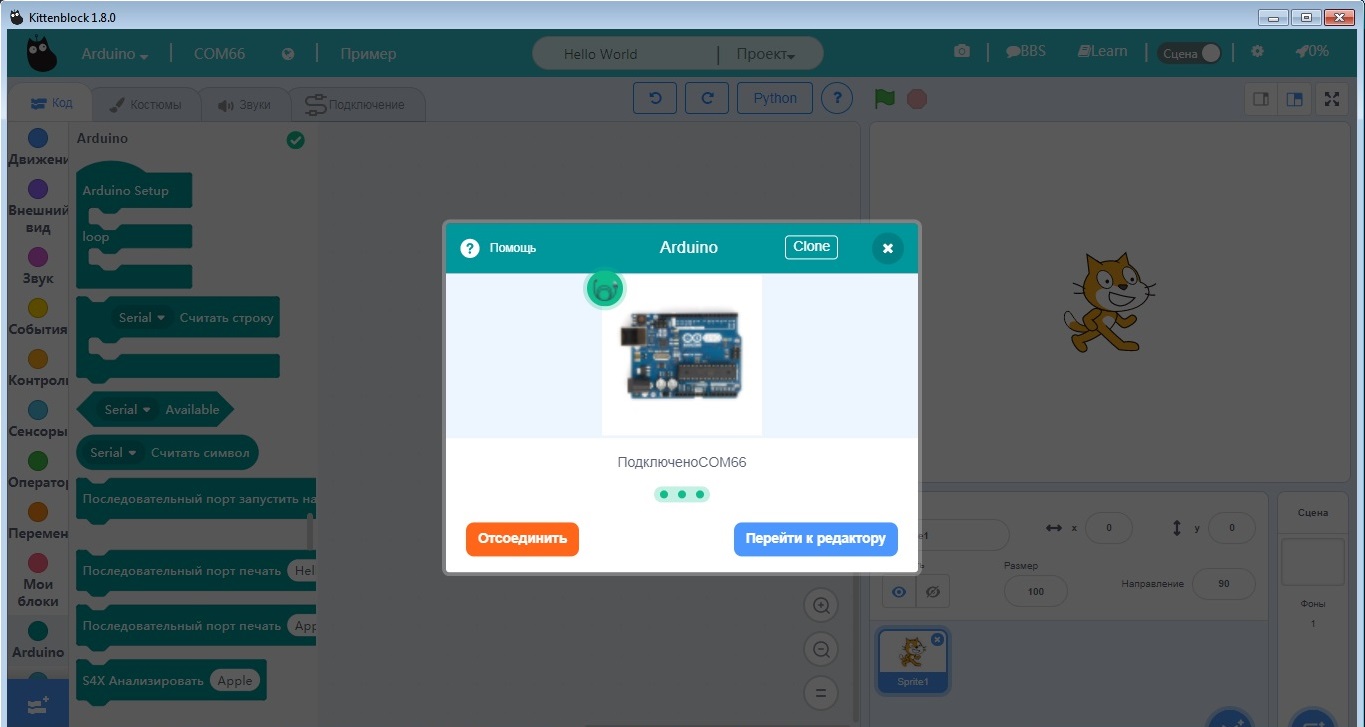Switch to the Костюмы tab
This screenshot has width=1365, height=727.
145,104
